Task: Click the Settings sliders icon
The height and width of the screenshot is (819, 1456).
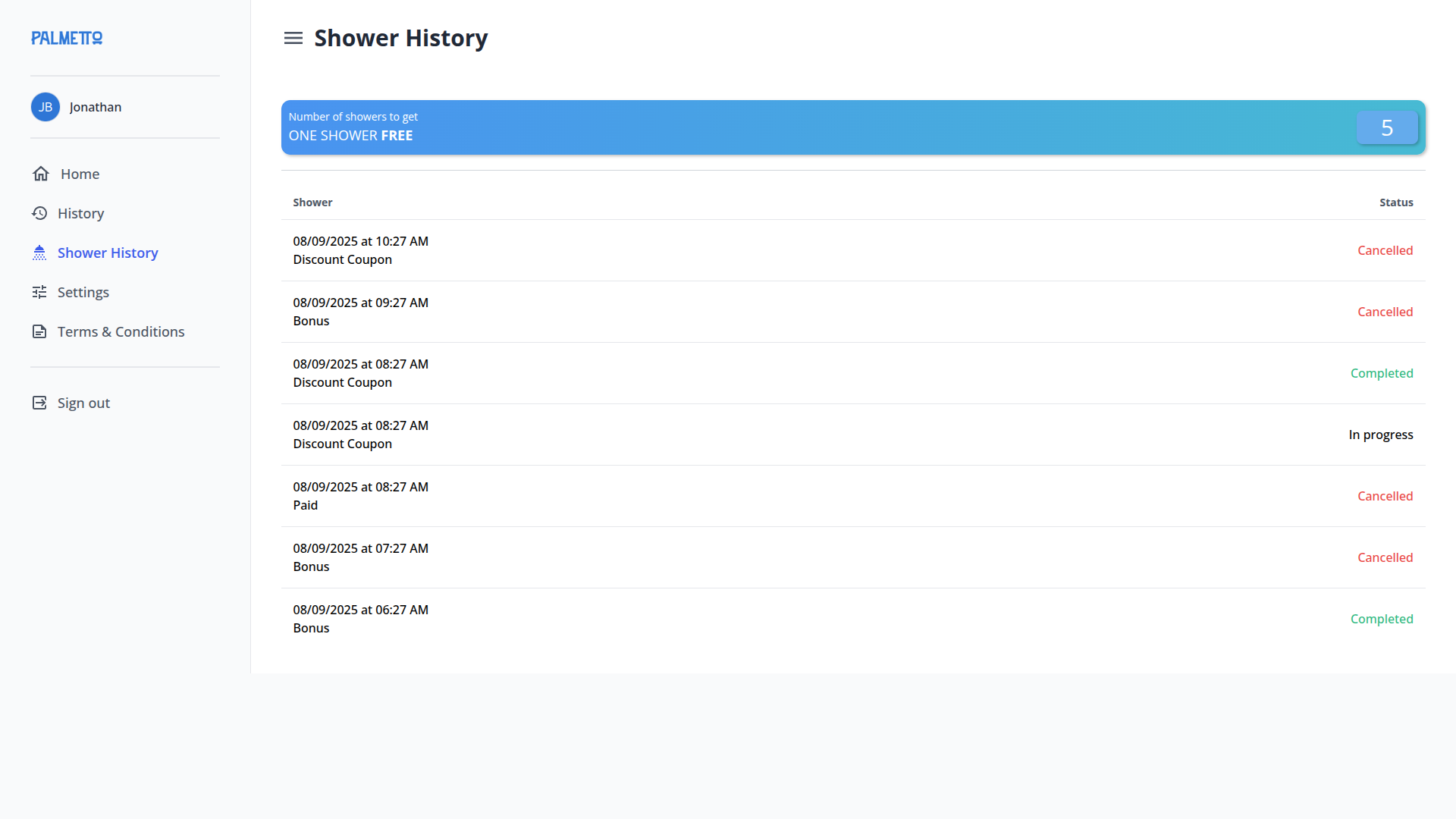Action: click(x=39, y=292)
